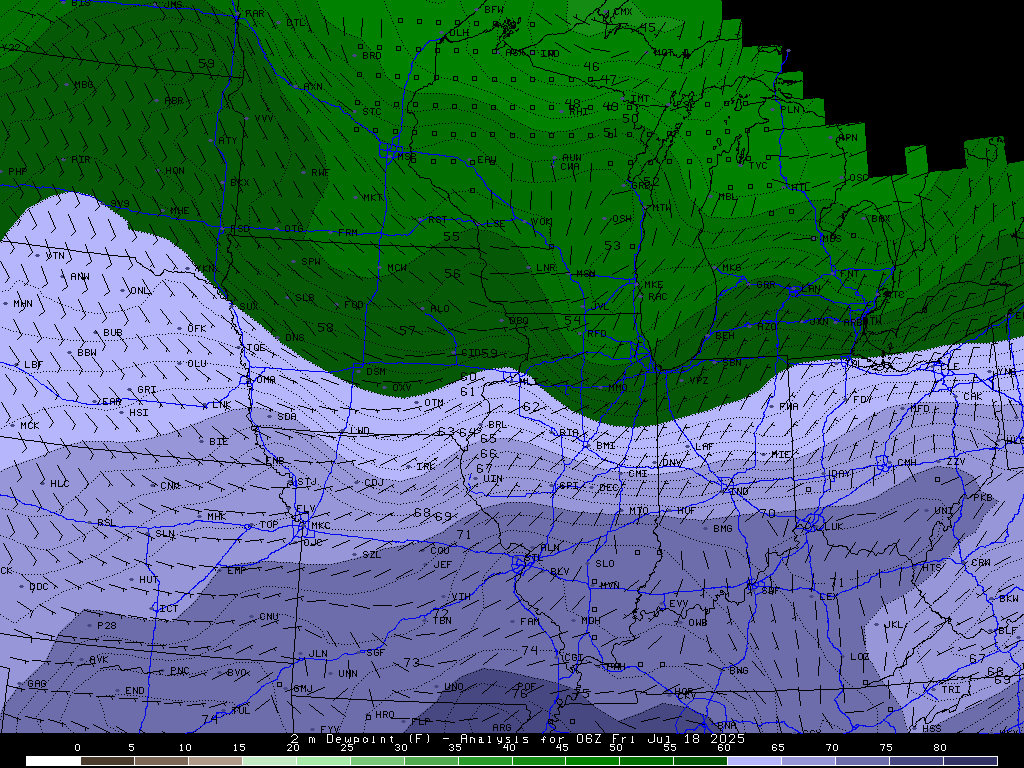Click the CMH station label
Screen dimensions: 1024x768
tap(906, 462)
